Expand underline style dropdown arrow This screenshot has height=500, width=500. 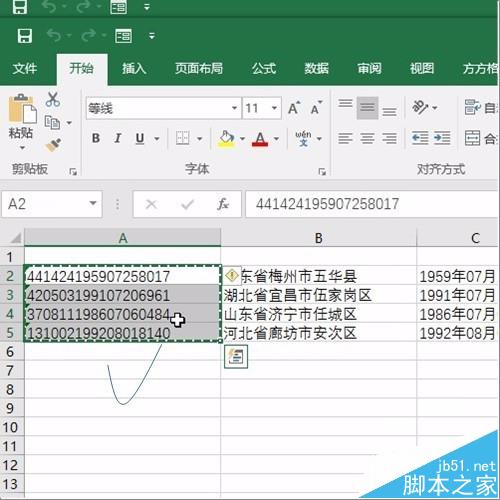[157, 138]
